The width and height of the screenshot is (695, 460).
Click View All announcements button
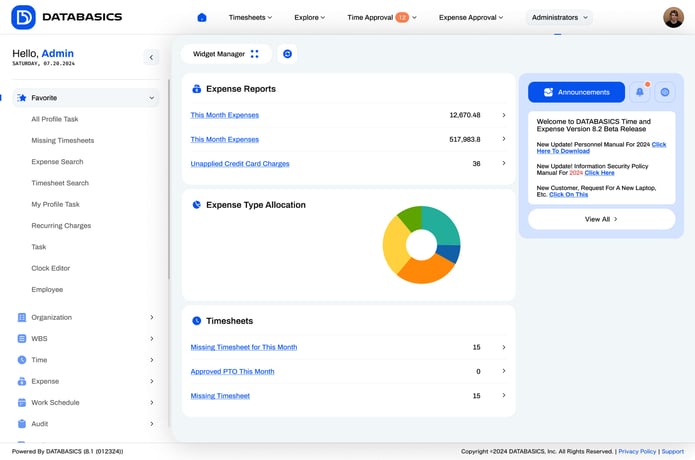[601, 219]
